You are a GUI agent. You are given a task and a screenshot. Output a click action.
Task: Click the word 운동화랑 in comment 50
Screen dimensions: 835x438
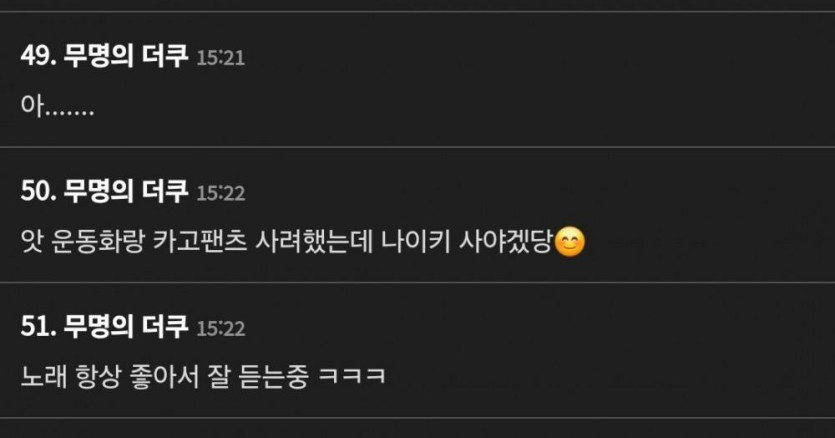pyautogui.click(x=98, y=242)
